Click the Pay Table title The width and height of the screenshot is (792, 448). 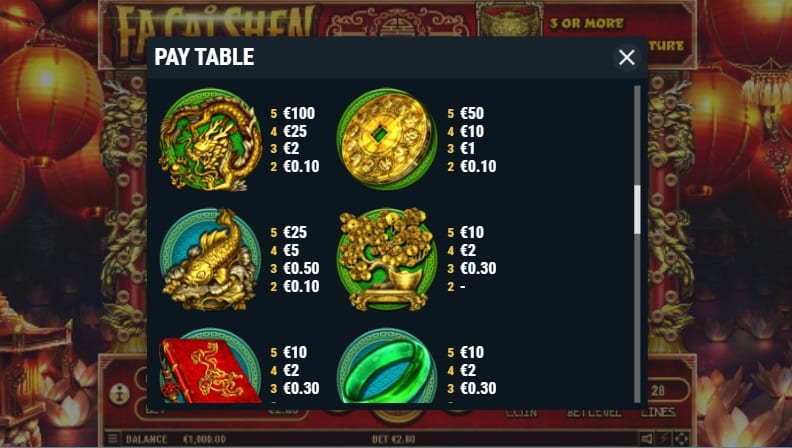point(204,57)
